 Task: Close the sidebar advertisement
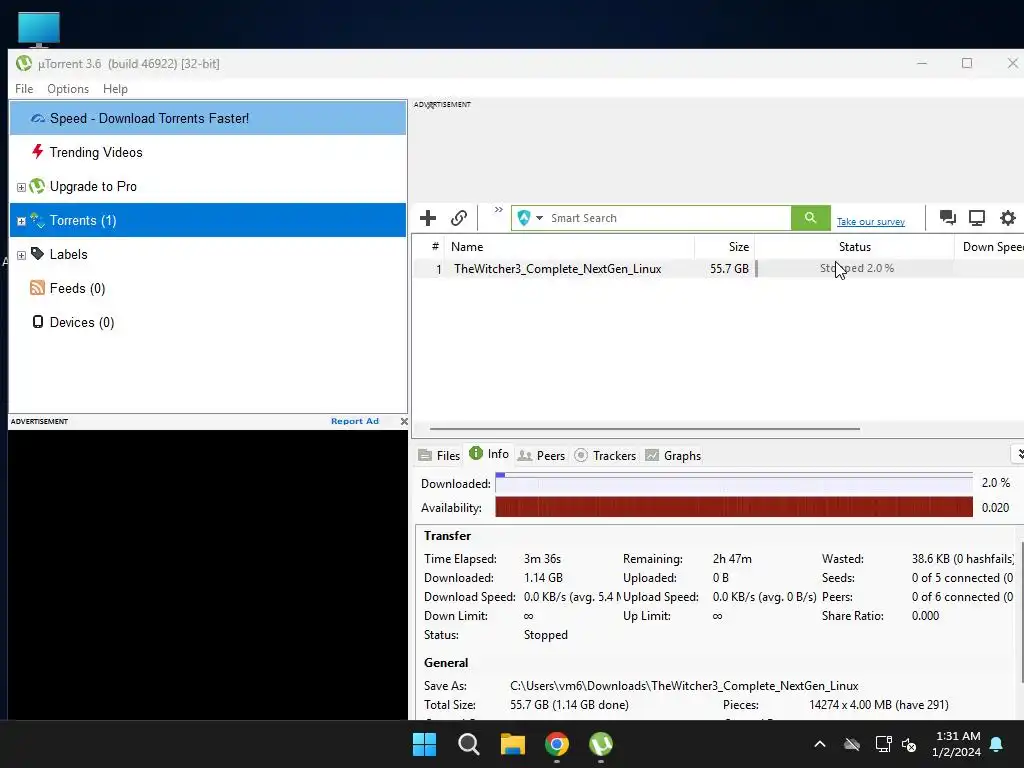coord(404,421)
